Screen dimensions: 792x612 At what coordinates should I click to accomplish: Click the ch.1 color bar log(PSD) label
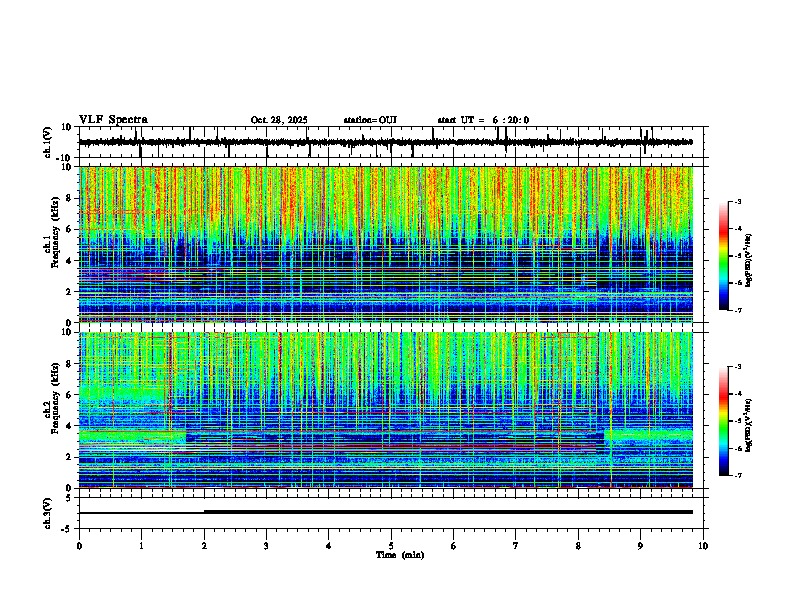tap(748, 261)
